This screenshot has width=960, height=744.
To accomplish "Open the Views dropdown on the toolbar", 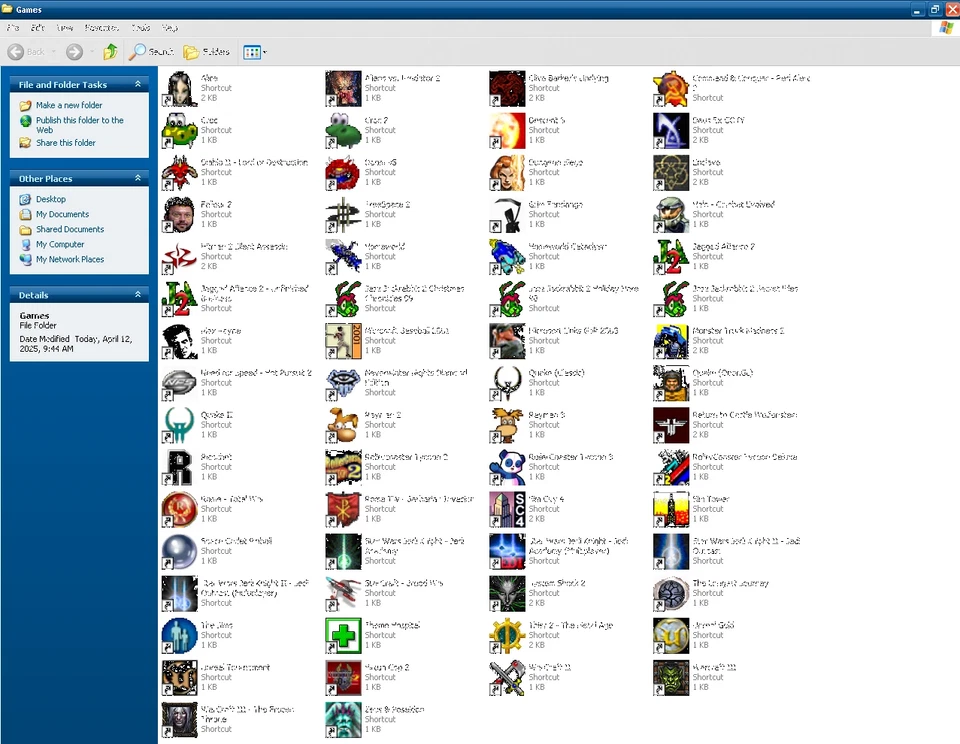I will point(253,51).
